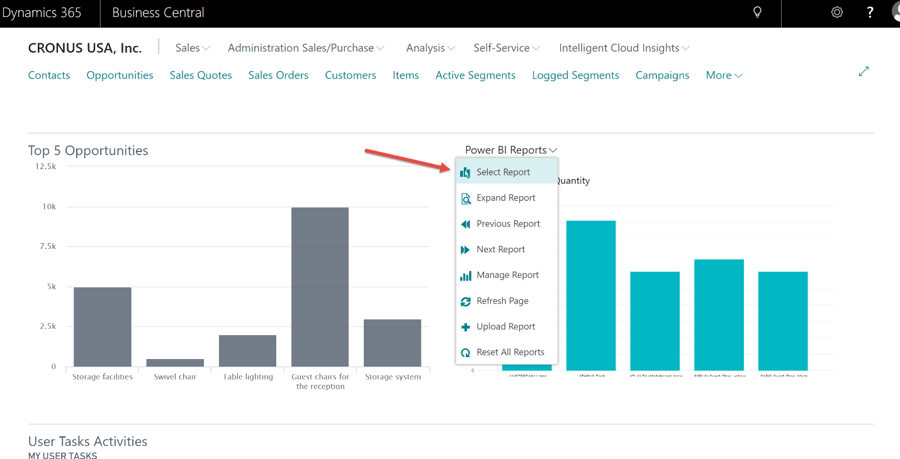Choose Next Report menu entry

[x=506, y=250]
